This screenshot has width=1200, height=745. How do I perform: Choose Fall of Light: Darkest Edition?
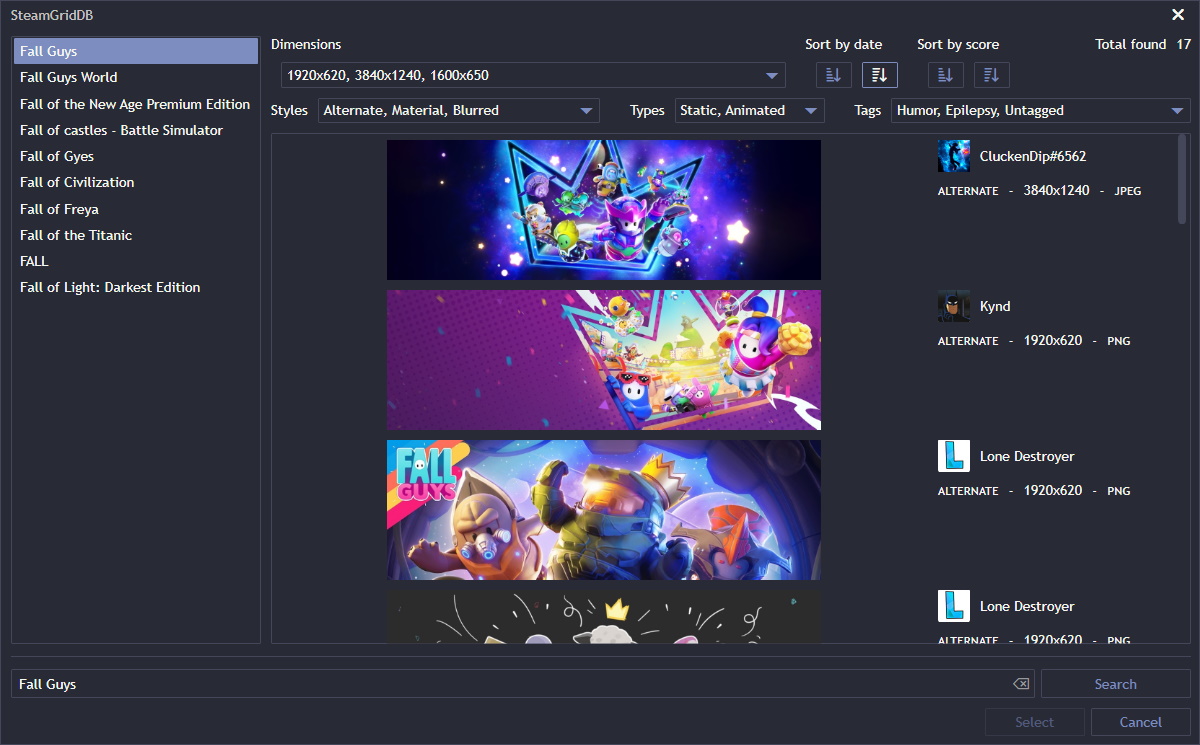point(136,287)
